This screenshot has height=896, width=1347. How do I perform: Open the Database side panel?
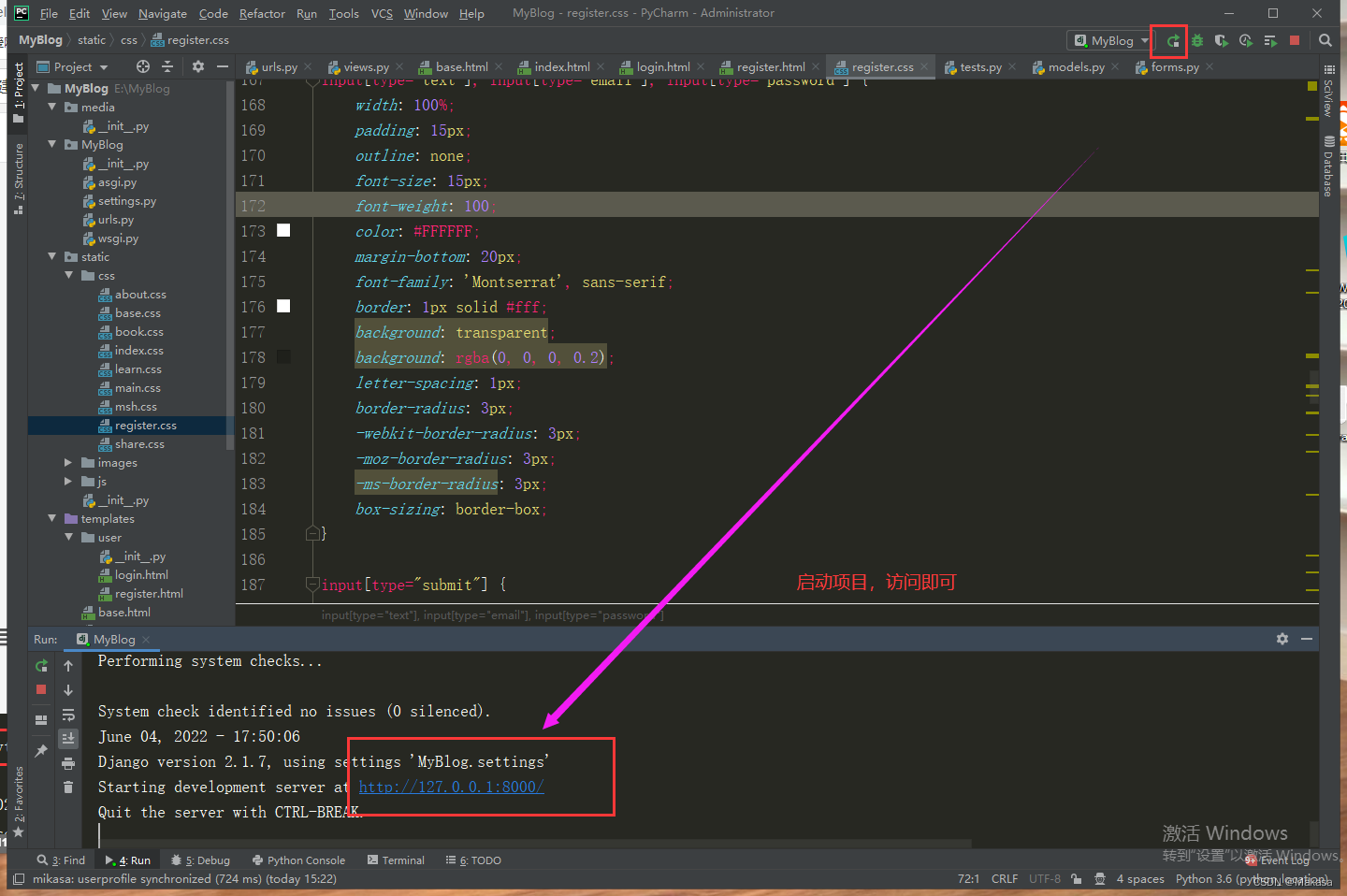(x=1328, y=166)
